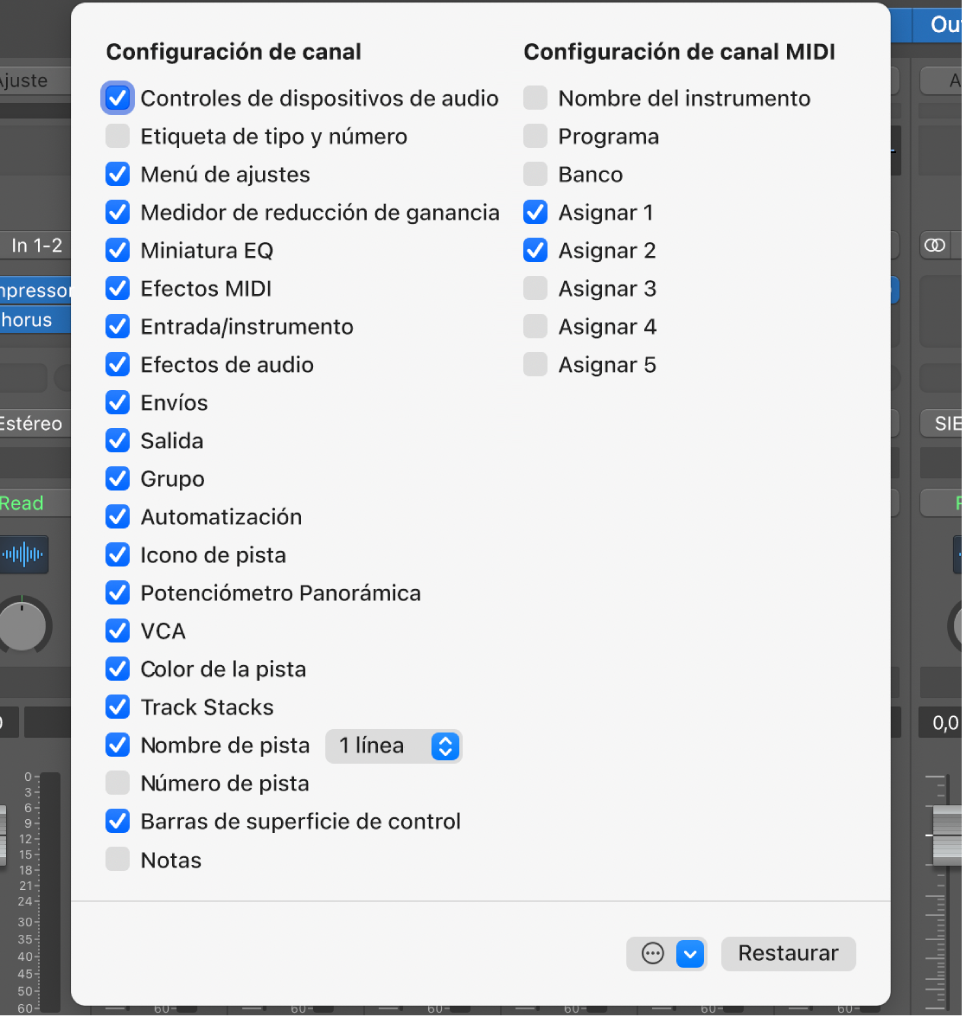Click the blue chevron beside ellipsis

tap(691, 954)
